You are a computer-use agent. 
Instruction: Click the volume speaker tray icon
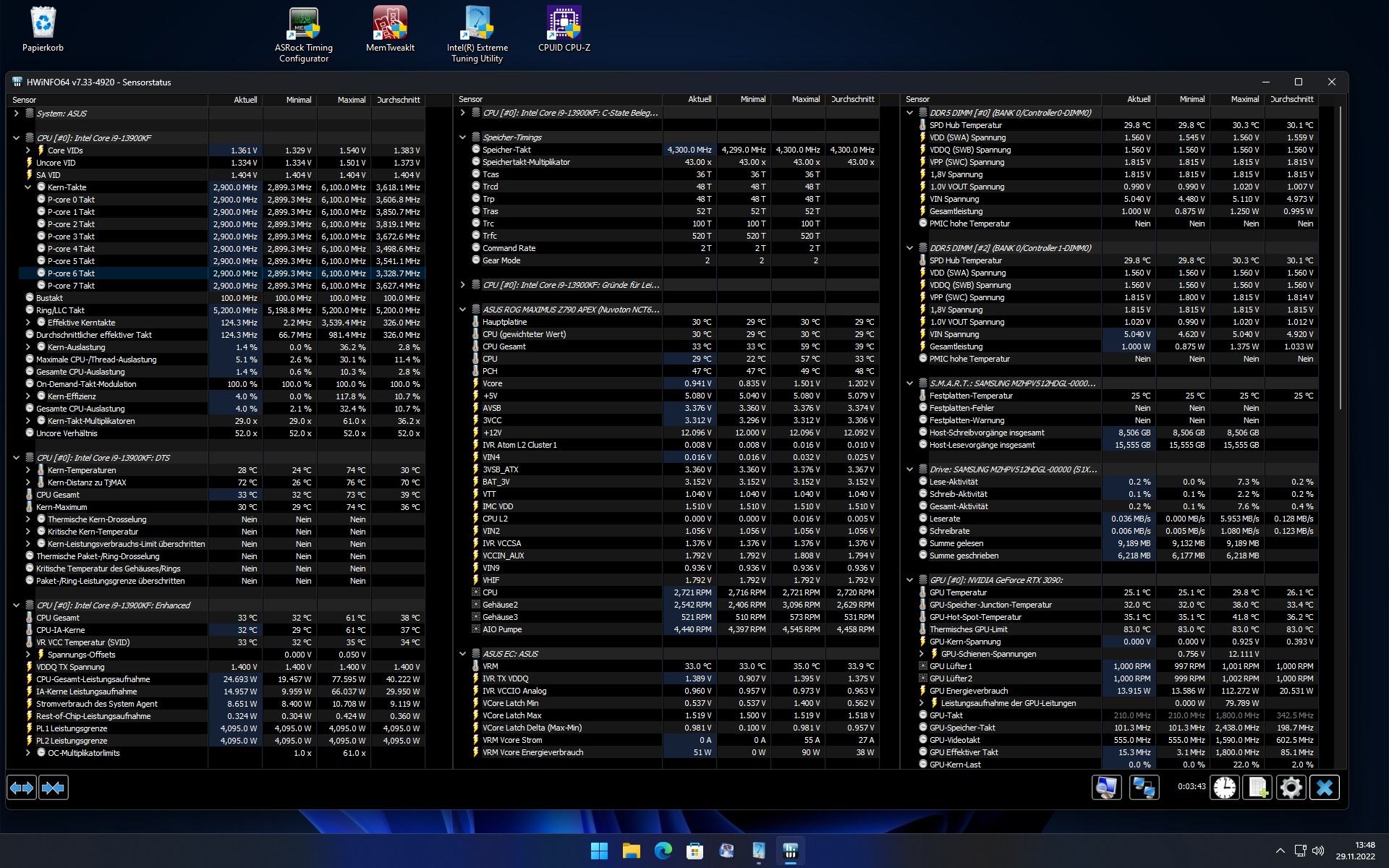(x=1318, y=851)
